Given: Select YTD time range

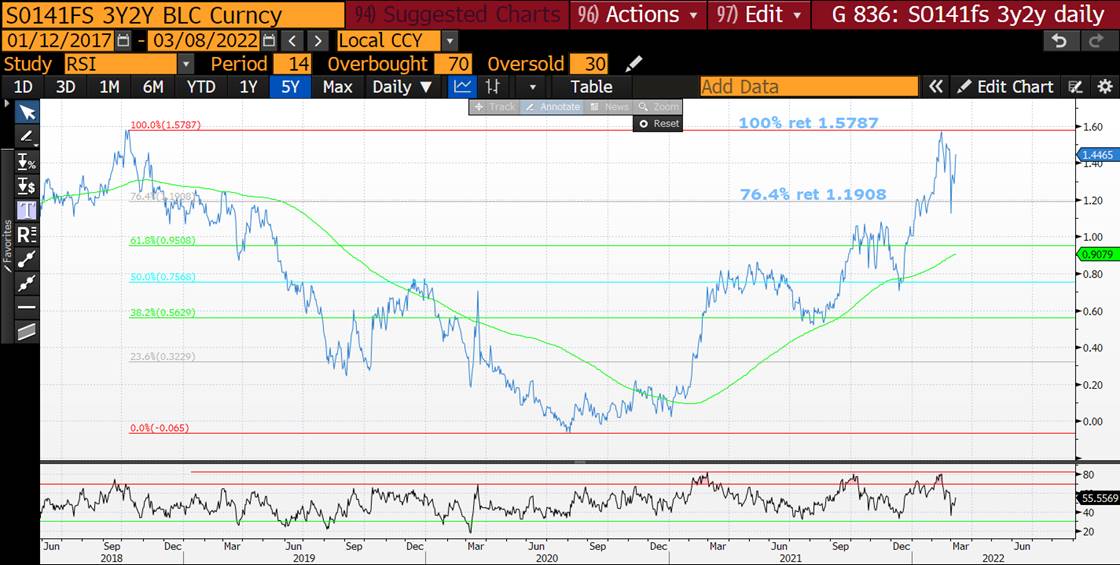Looking at the screenshot, I should 201,87.
